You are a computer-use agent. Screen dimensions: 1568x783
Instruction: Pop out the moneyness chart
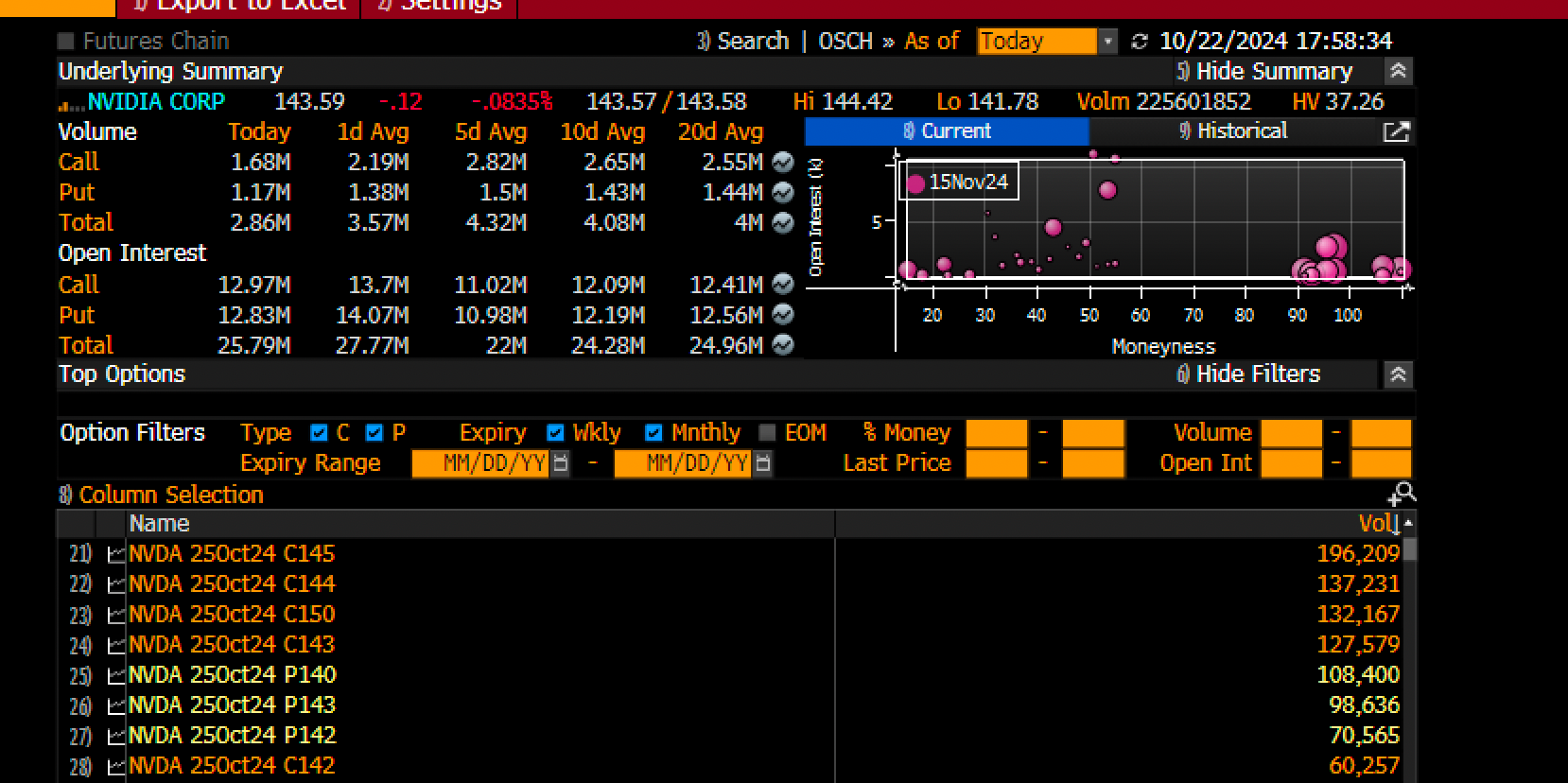[1396, 131]
